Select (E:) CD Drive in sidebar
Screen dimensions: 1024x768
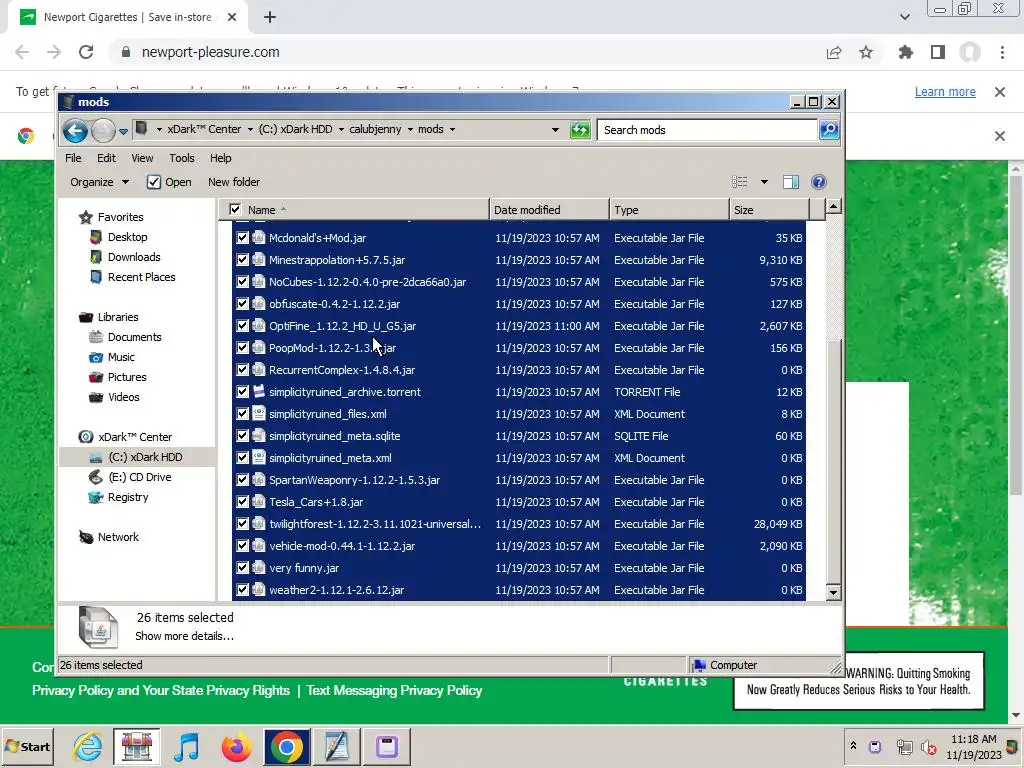[x=140, y=477]
